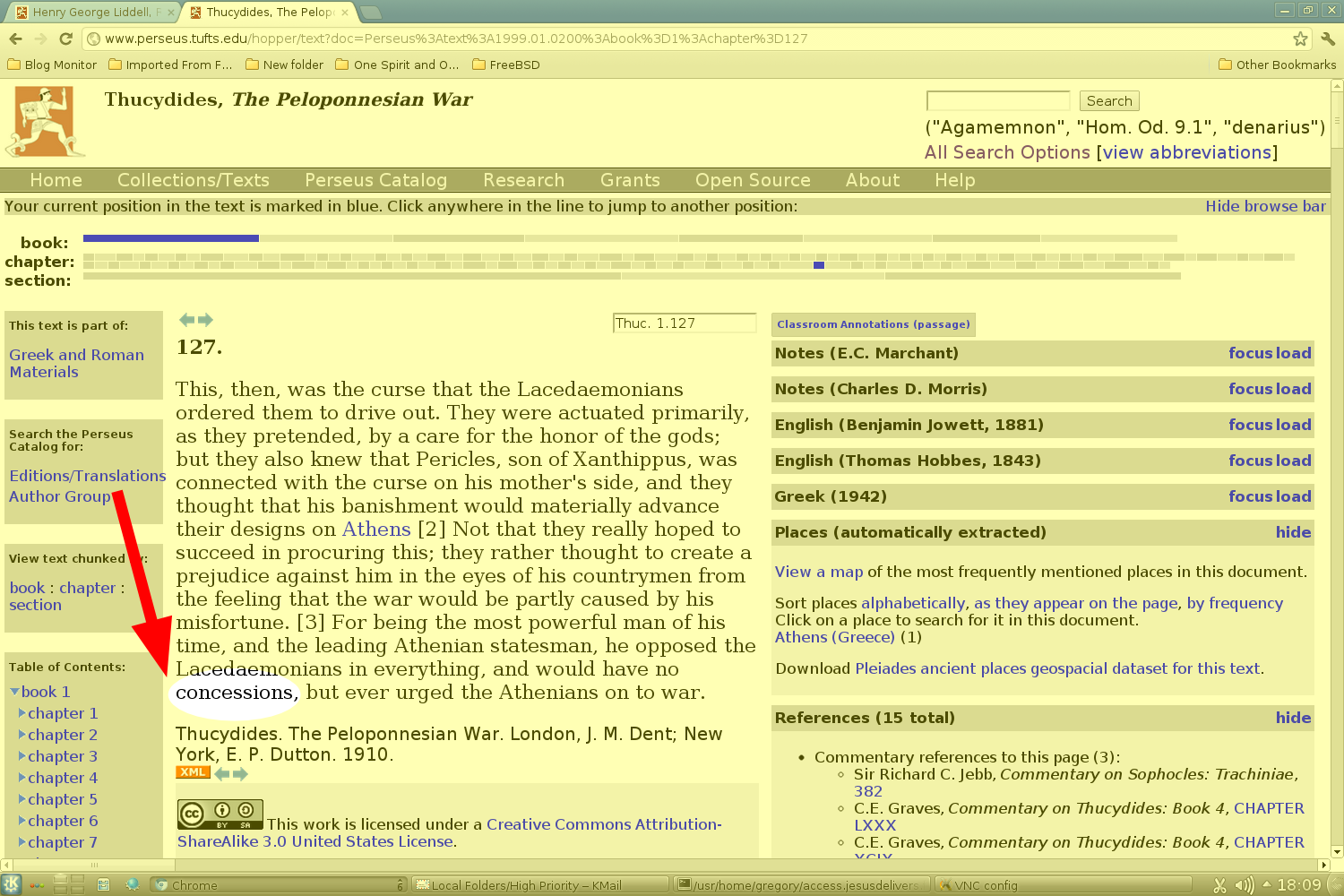Show hidden tray icons arrow
This screenshot has width=1344, height=896.
[x=1266, y=884]
